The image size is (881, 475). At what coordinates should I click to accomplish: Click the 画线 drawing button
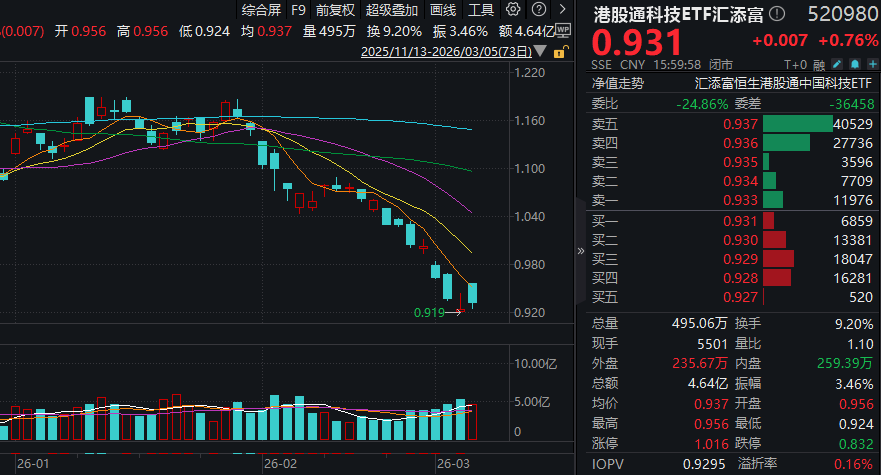443,10
